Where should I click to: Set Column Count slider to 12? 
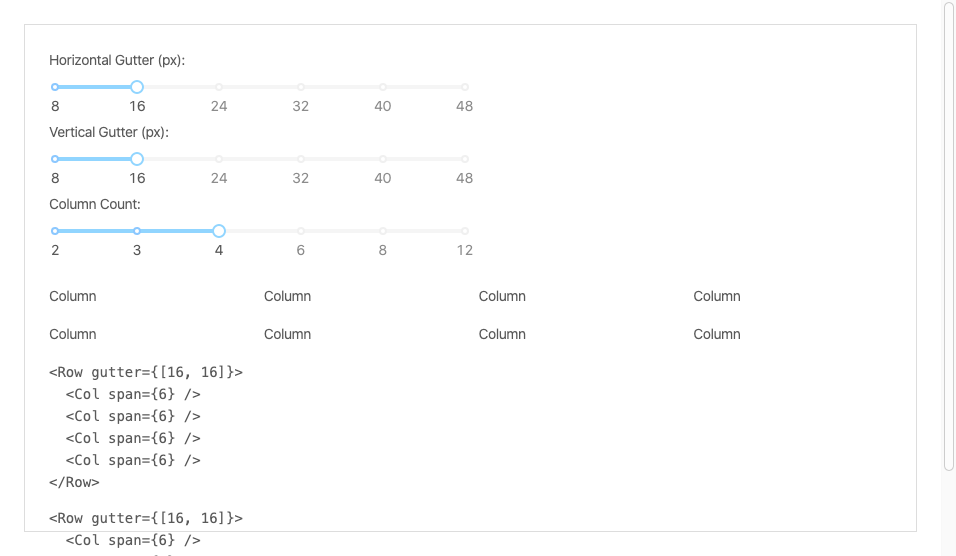click(465, 231)
